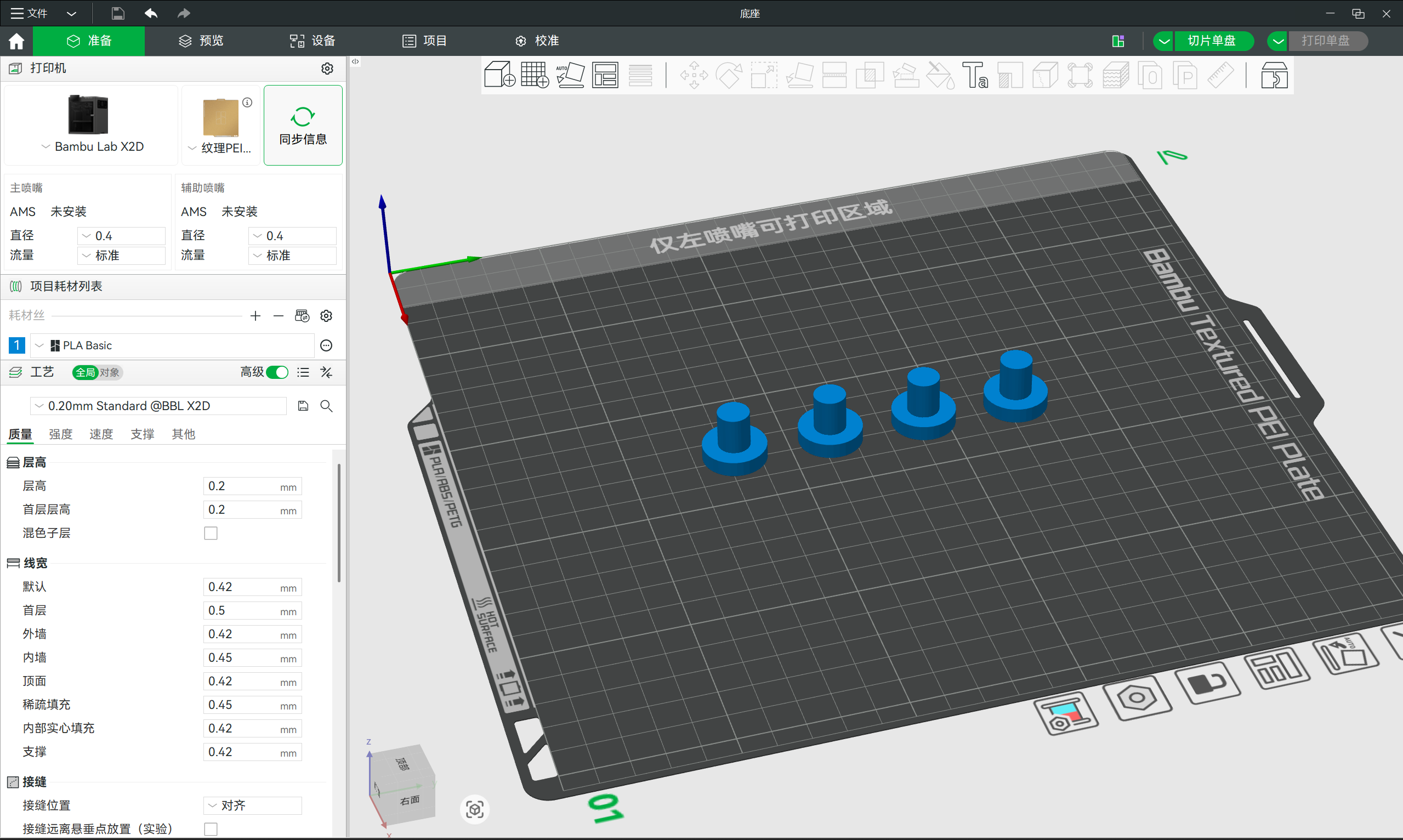Open filament settings gear
This screenshot has width=1403, height=840.
(x=327, y=316)
